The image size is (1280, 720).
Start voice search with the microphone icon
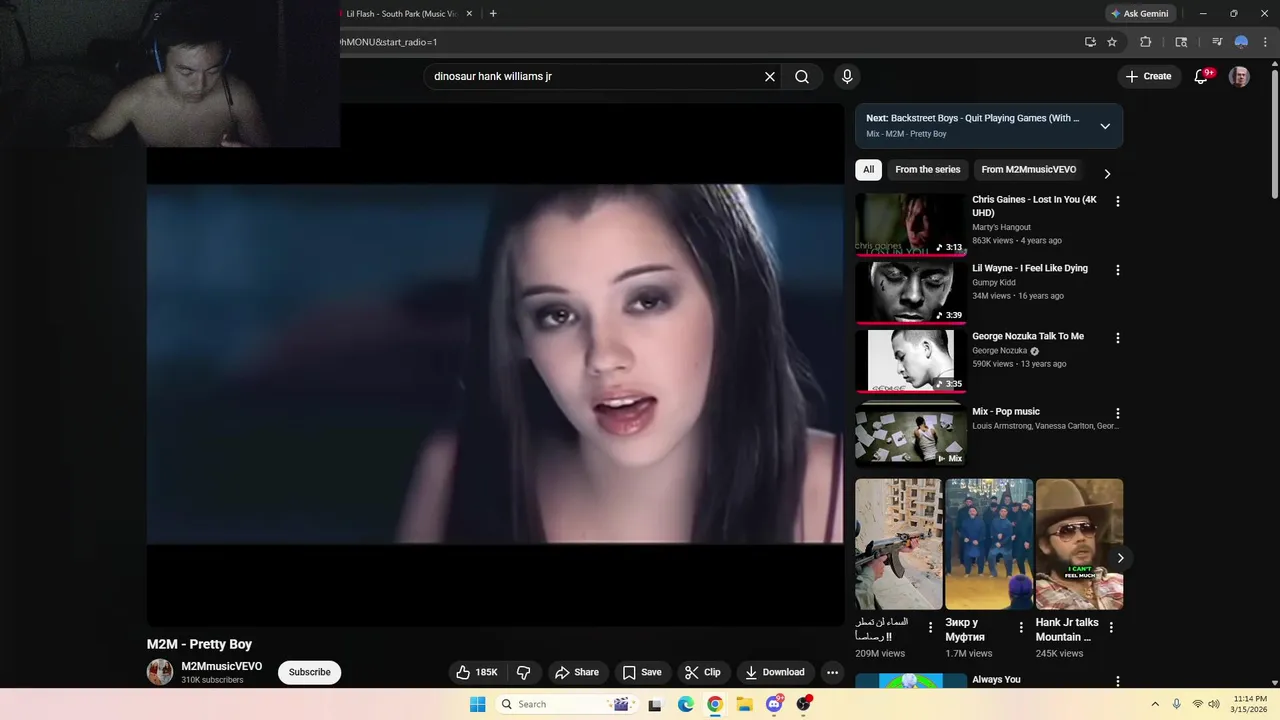coord(847,77)
